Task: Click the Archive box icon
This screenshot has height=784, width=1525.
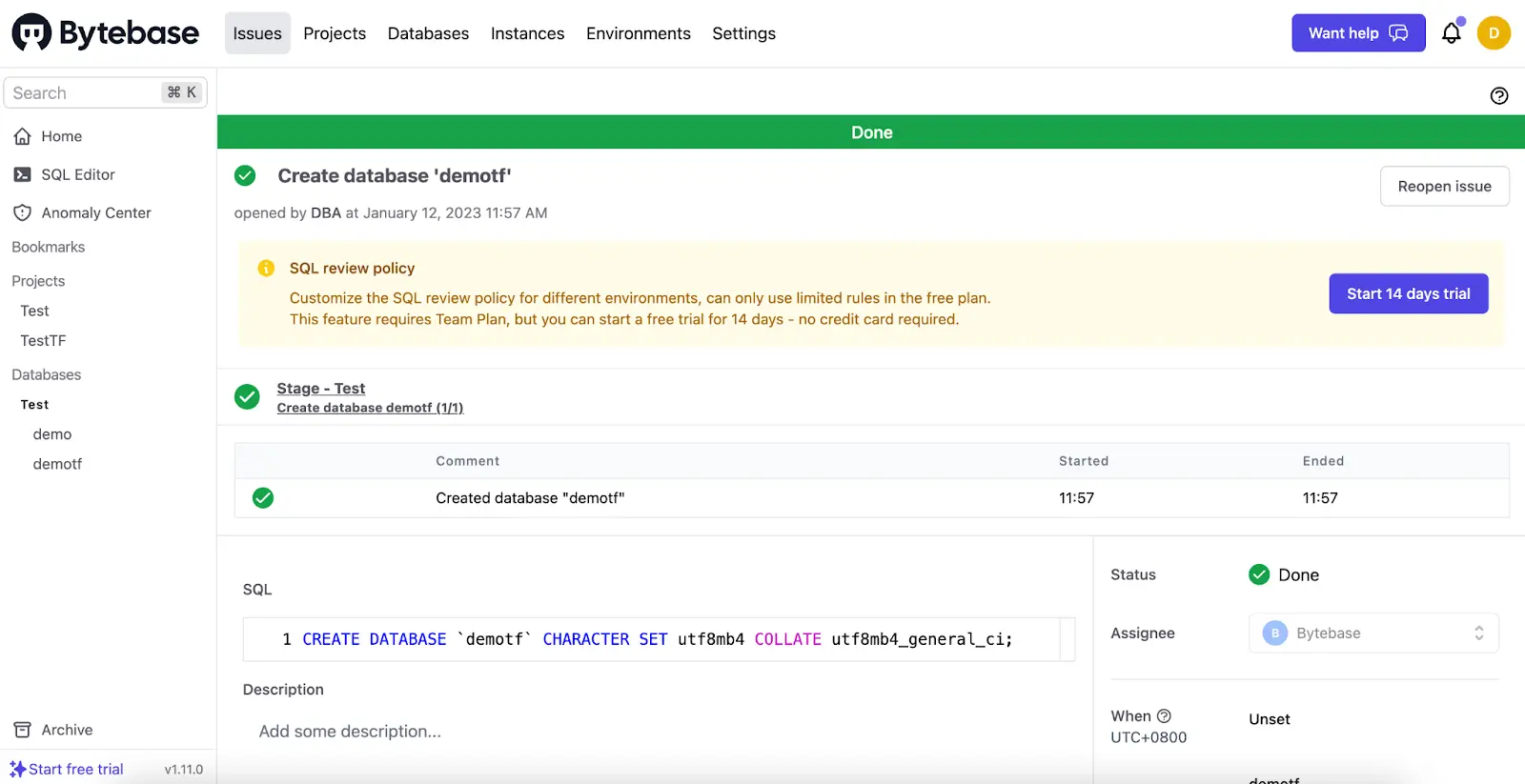Action: [x=23, y=730]
